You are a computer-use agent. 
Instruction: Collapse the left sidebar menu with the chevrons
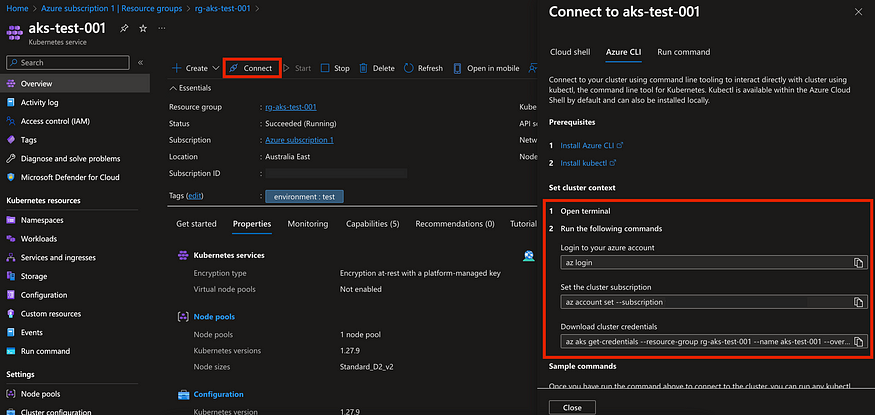pos(141,62)
